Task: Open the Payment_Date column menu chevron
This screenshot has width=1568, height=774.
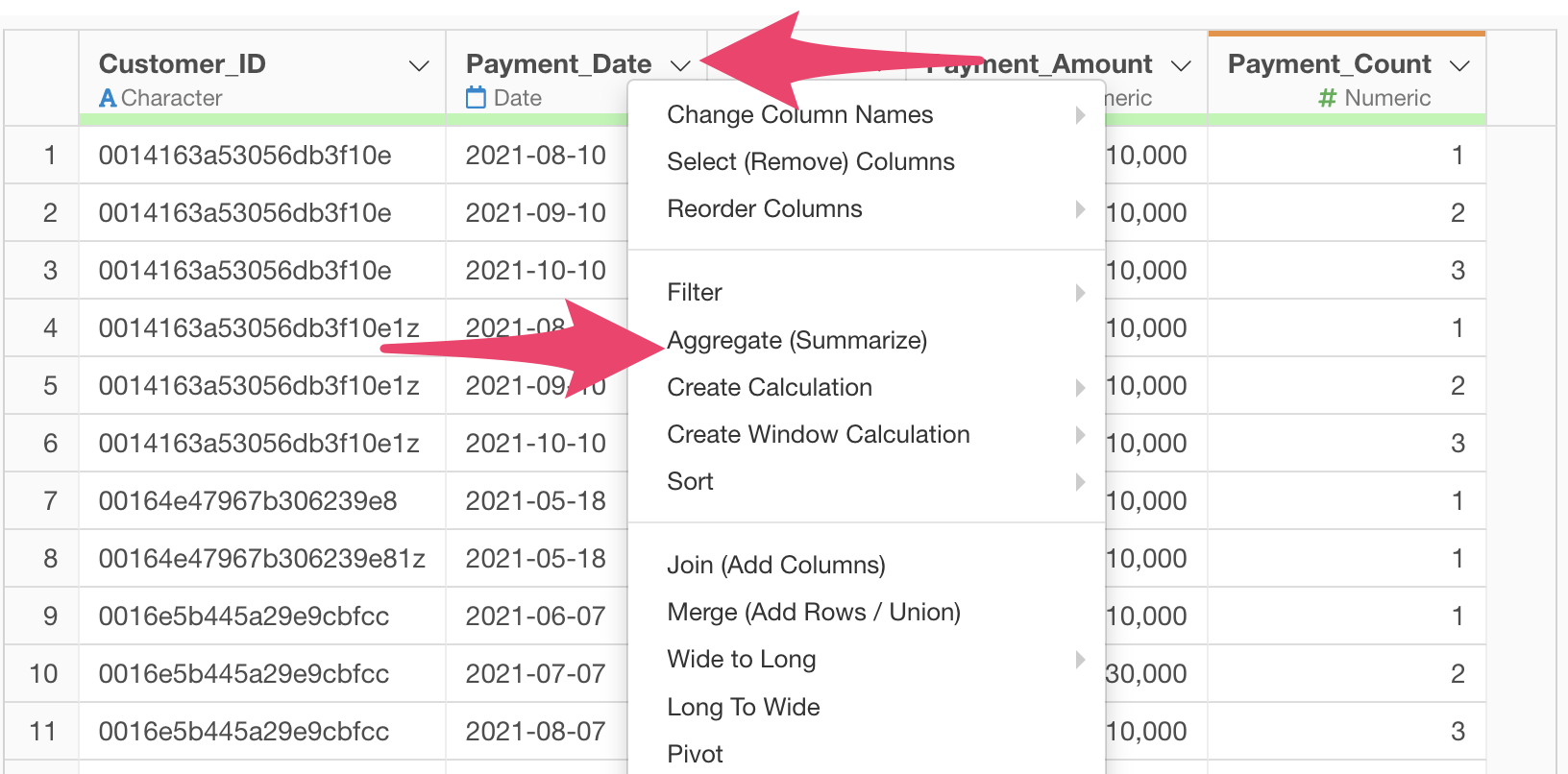Action: click(680, 65)
